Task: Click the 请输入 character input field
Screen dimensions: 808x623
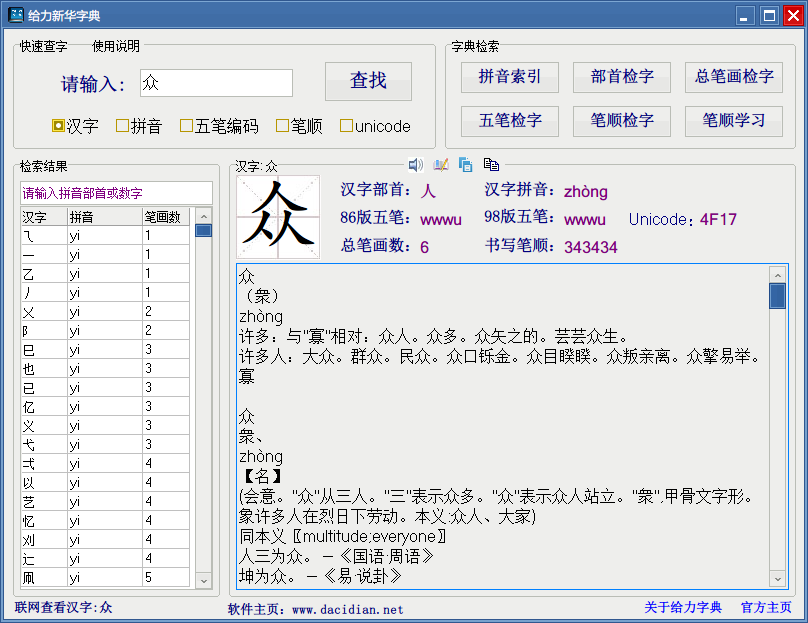Action: [x=216, y=83]
